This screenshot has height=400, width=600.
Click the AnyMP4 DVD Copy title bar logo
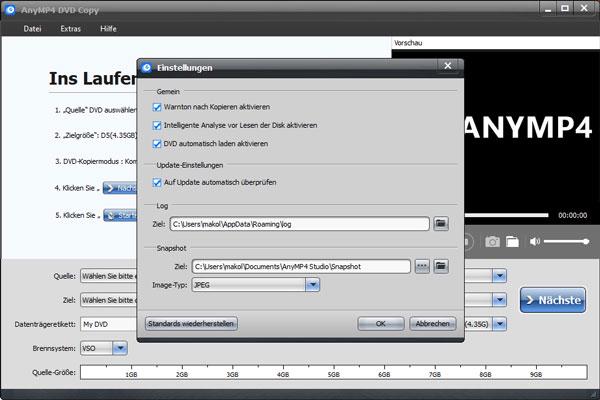pyautogui.click(x=10, y=9)
